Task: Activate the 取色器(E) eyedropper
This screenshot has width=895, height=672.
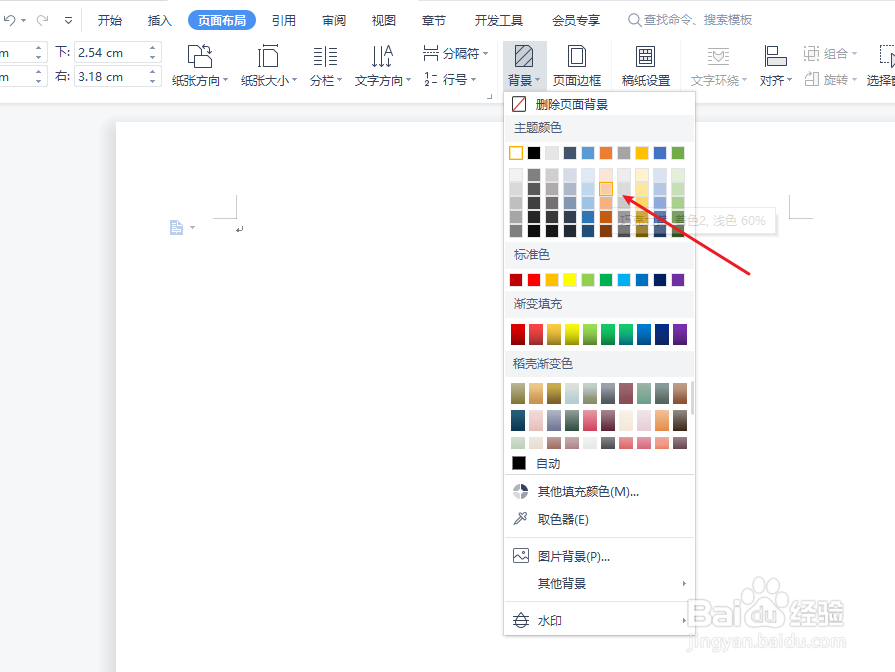Action: (x=599, y=519)
